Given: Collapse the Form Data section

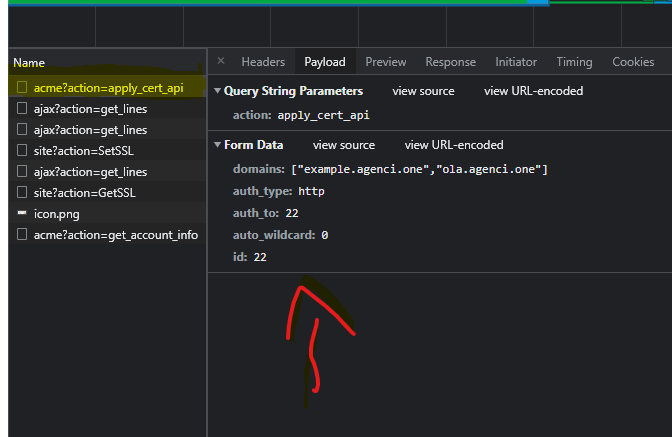Looking at the screenshot, I should [218, 145].
